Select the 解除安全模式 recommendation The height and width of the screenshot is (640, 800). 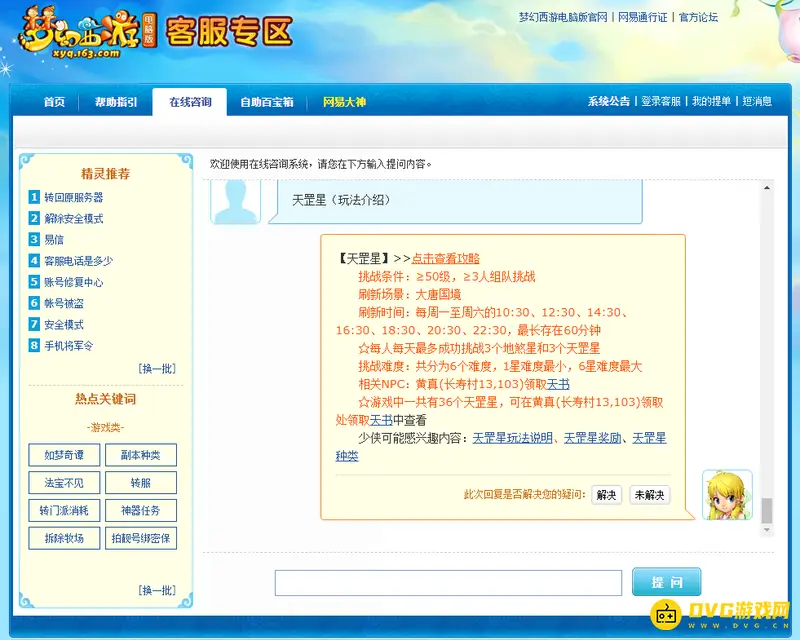coord(73,219)
